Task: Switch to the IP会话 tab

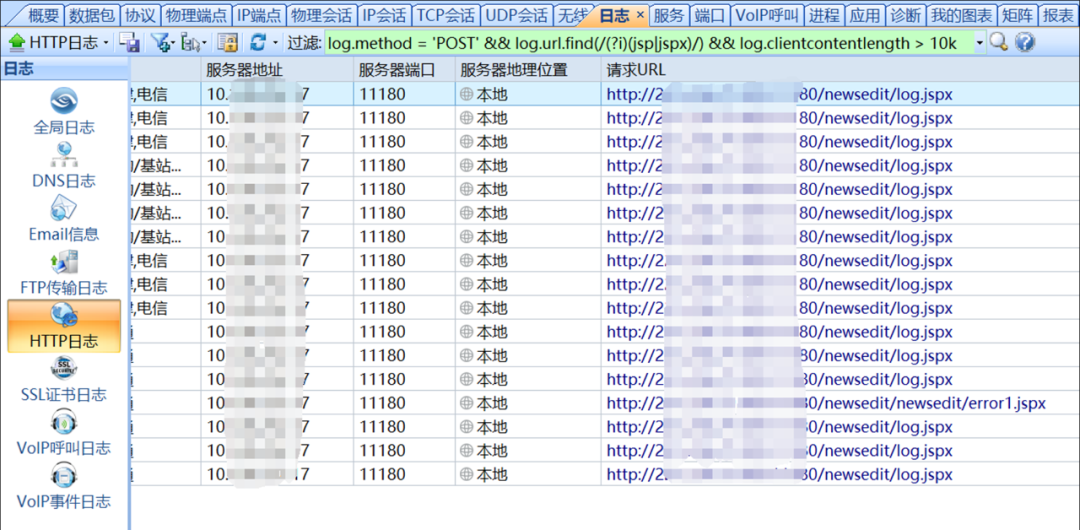Action: [384, 15]
